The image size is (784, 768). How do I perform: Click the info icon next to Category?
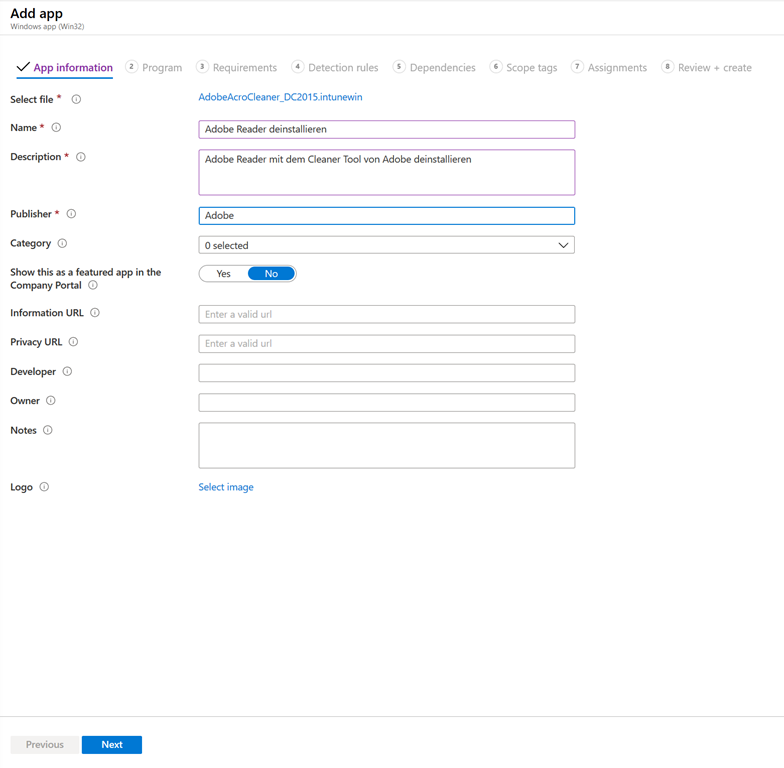pyautogui.click(x=62, y=243)
